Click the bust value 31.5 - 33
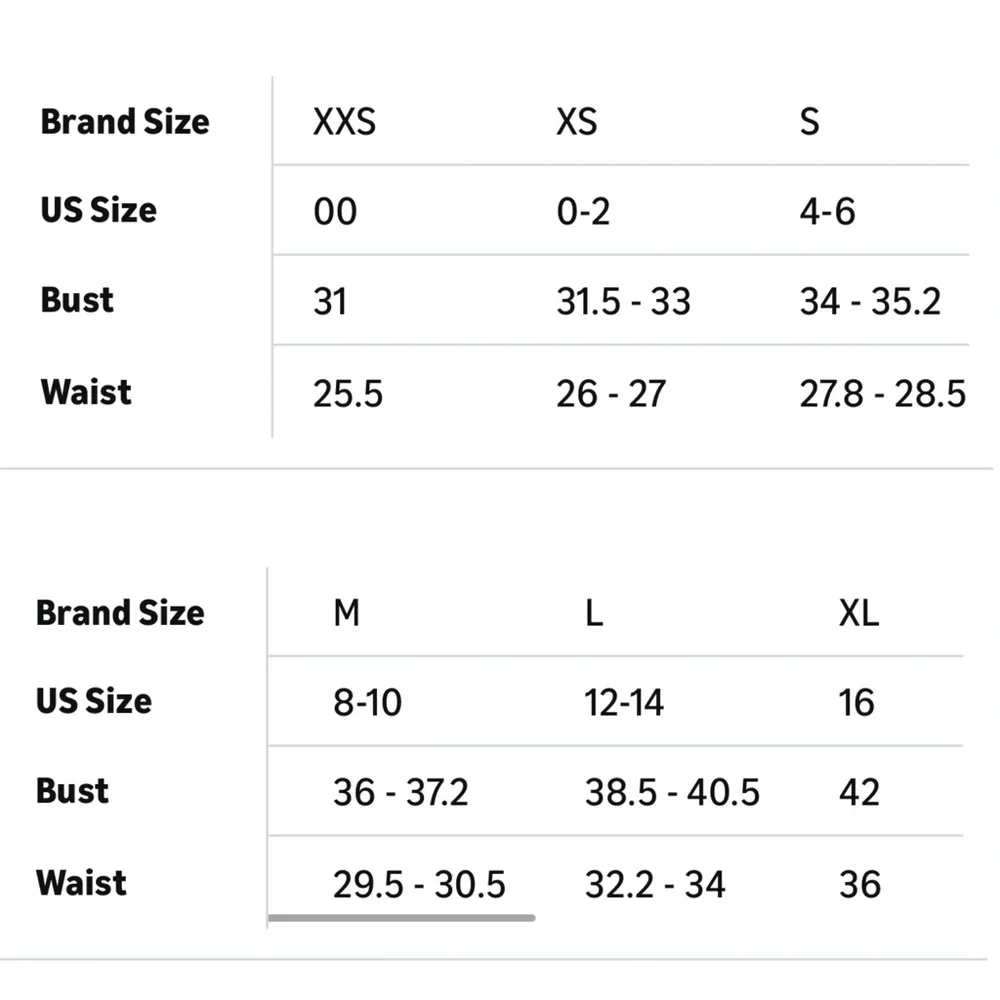Screen dimensions: 1000x1000 (623, 302)
